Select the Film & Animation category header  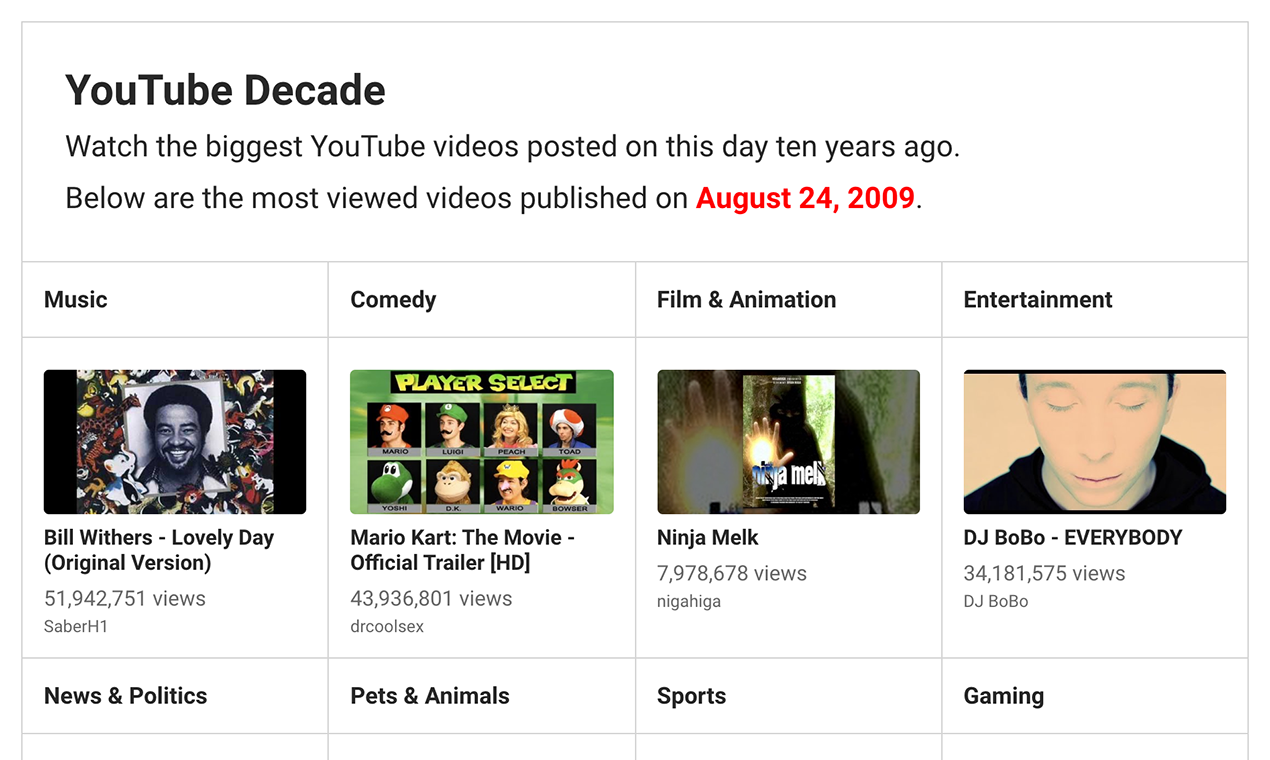coord(746,299)
